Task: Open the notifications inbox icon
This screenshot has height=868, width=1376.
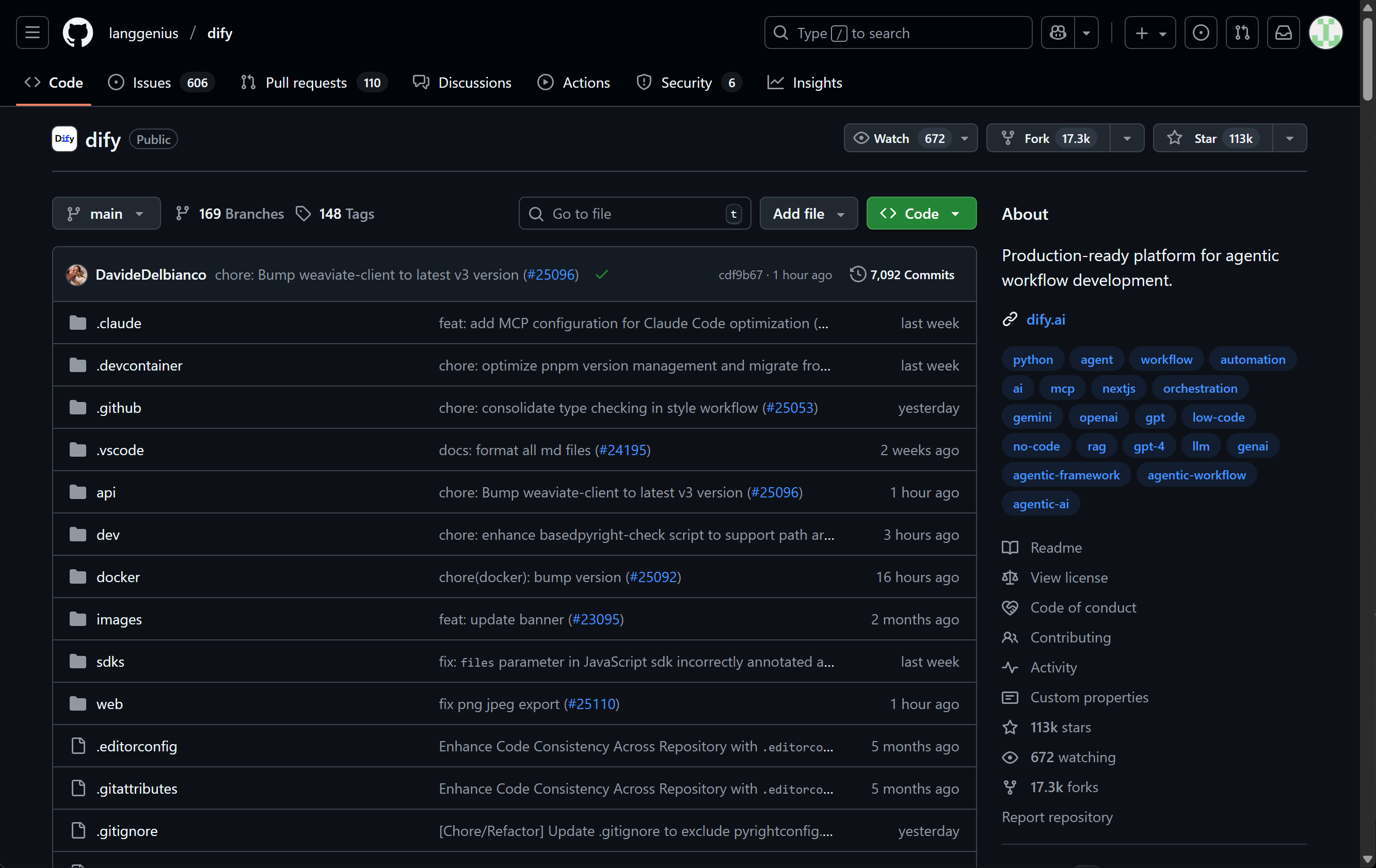Action: click(1284, 33)
